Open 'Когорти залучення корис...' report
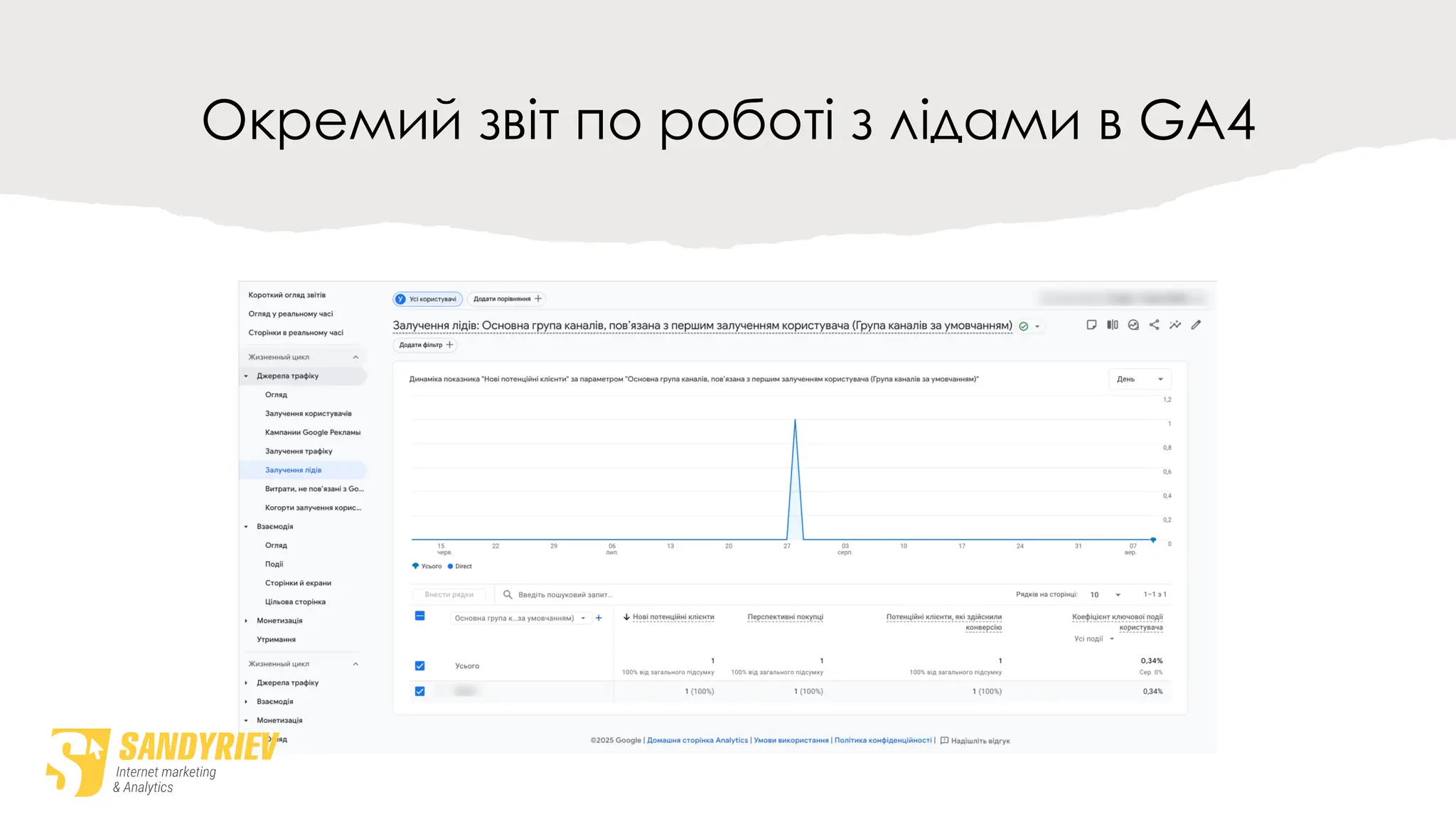The image size is (1456, 819). tap(313, 508)
